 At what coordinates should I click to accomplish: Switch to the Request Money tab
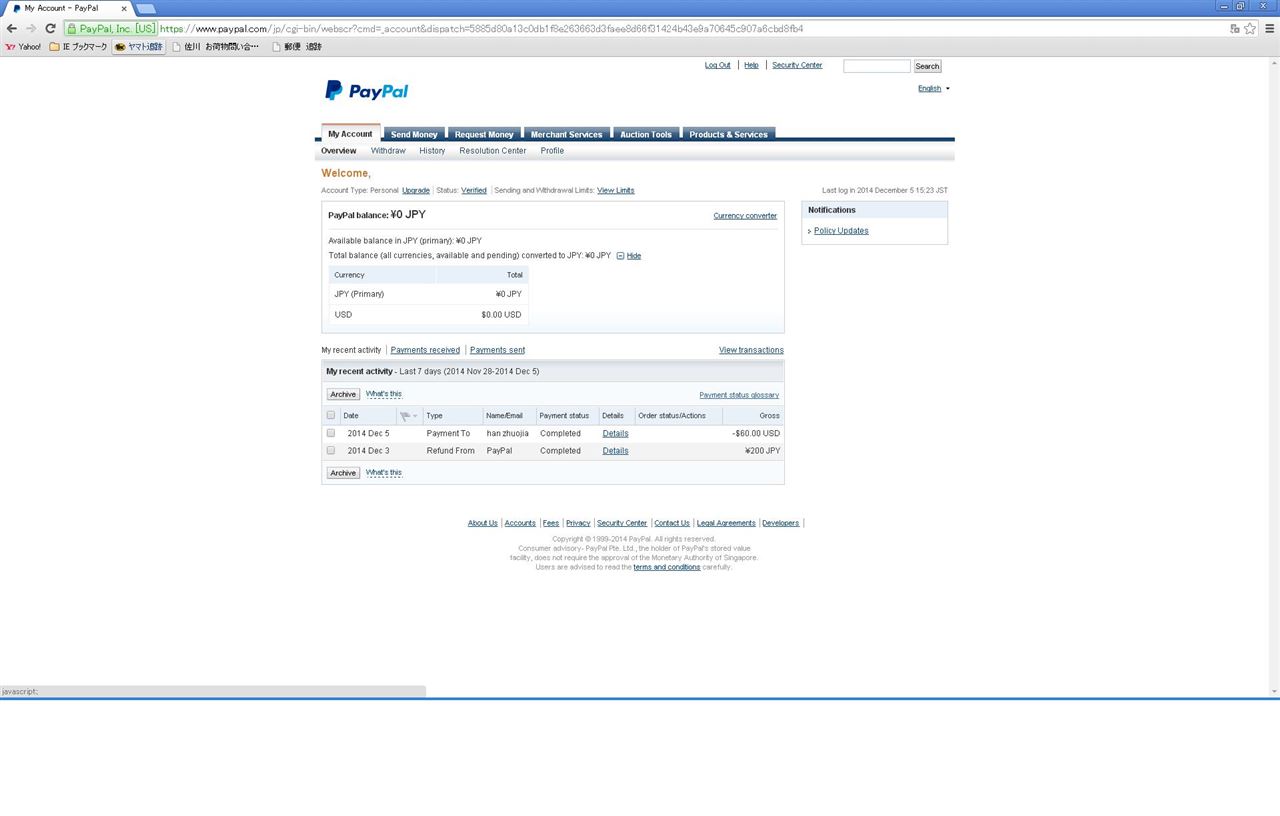(x=484, y=134)
